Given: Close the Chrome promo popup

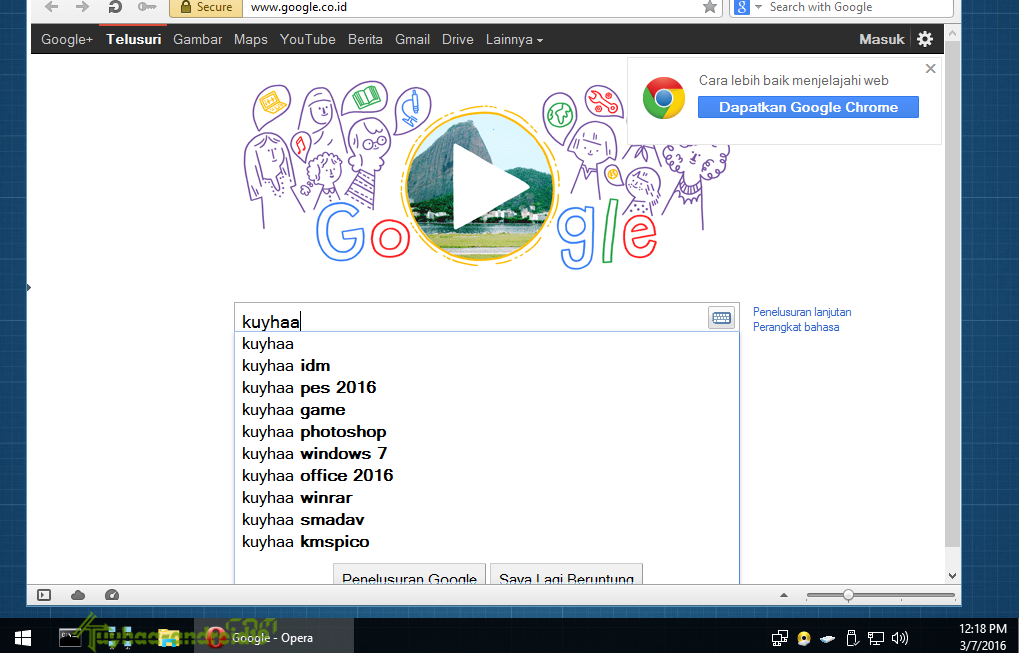Looking at the screenshot, I should point(931,68).
